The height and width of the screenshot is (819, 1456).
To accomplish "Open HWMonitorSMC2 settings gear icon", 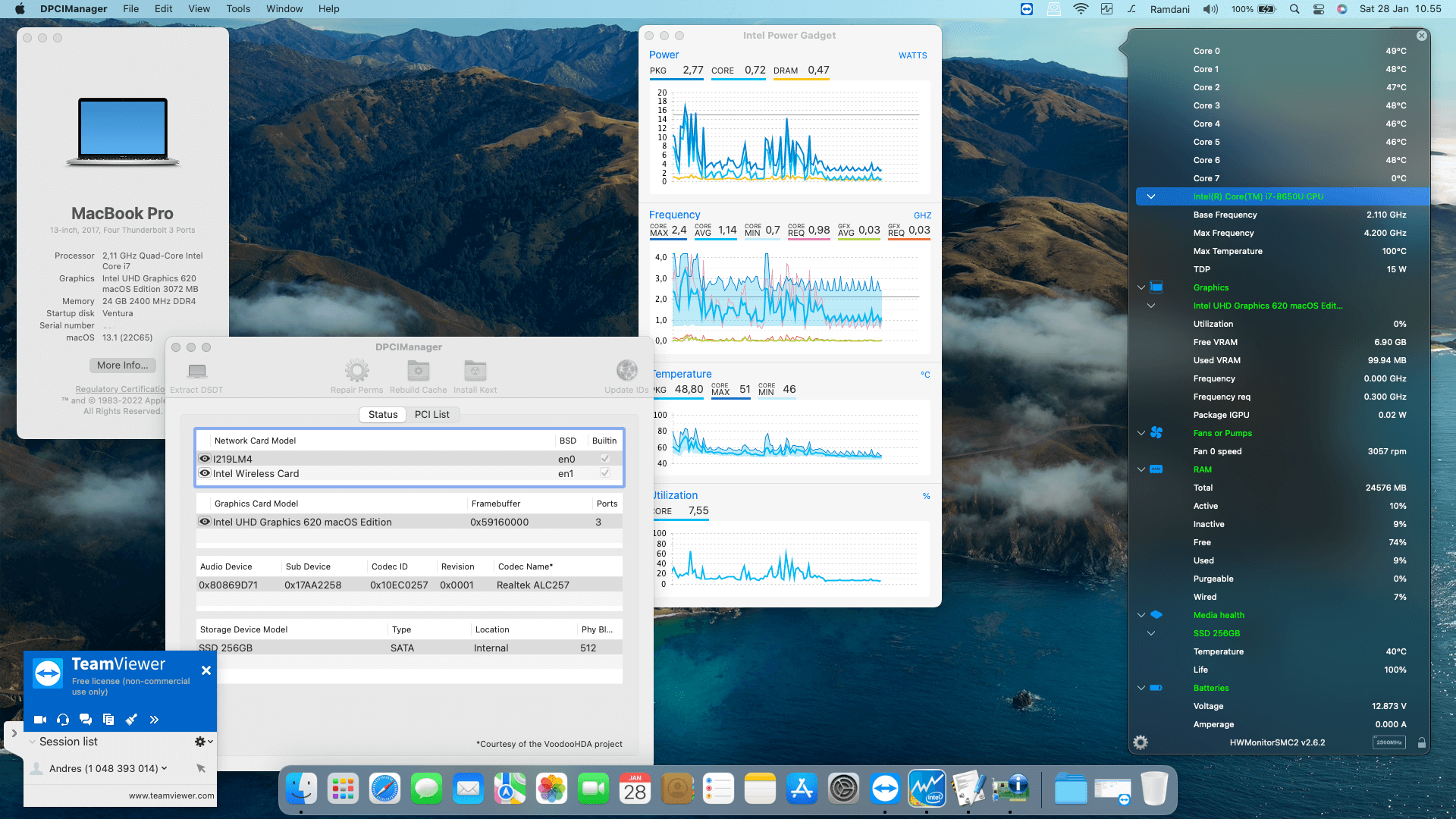I will pyautogui.click(x=1141, y=742).
